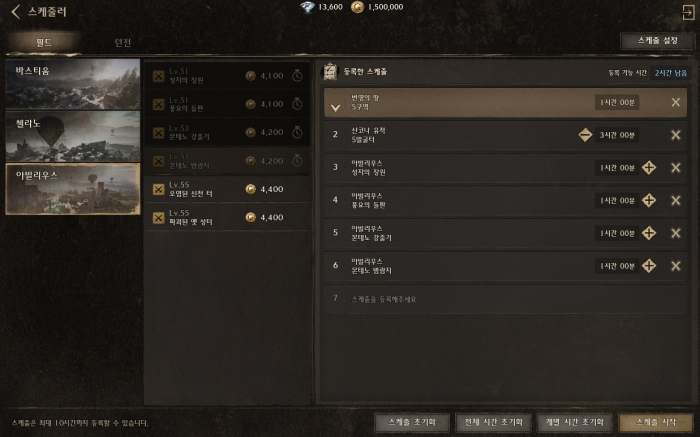Click the back arrow next to 스케줄러
Screen dimensions: 700x437
tap(16, 12)
